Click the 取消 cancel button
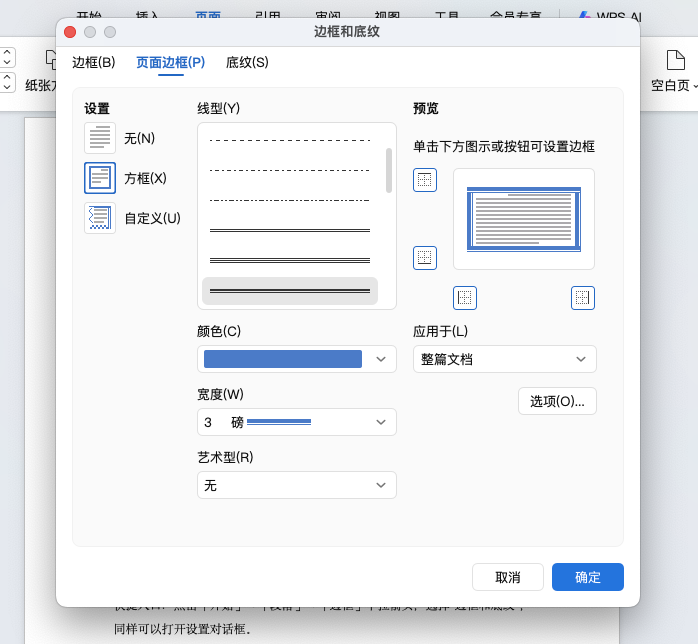The width and height of the screenshot is (698, 644). 508,577
